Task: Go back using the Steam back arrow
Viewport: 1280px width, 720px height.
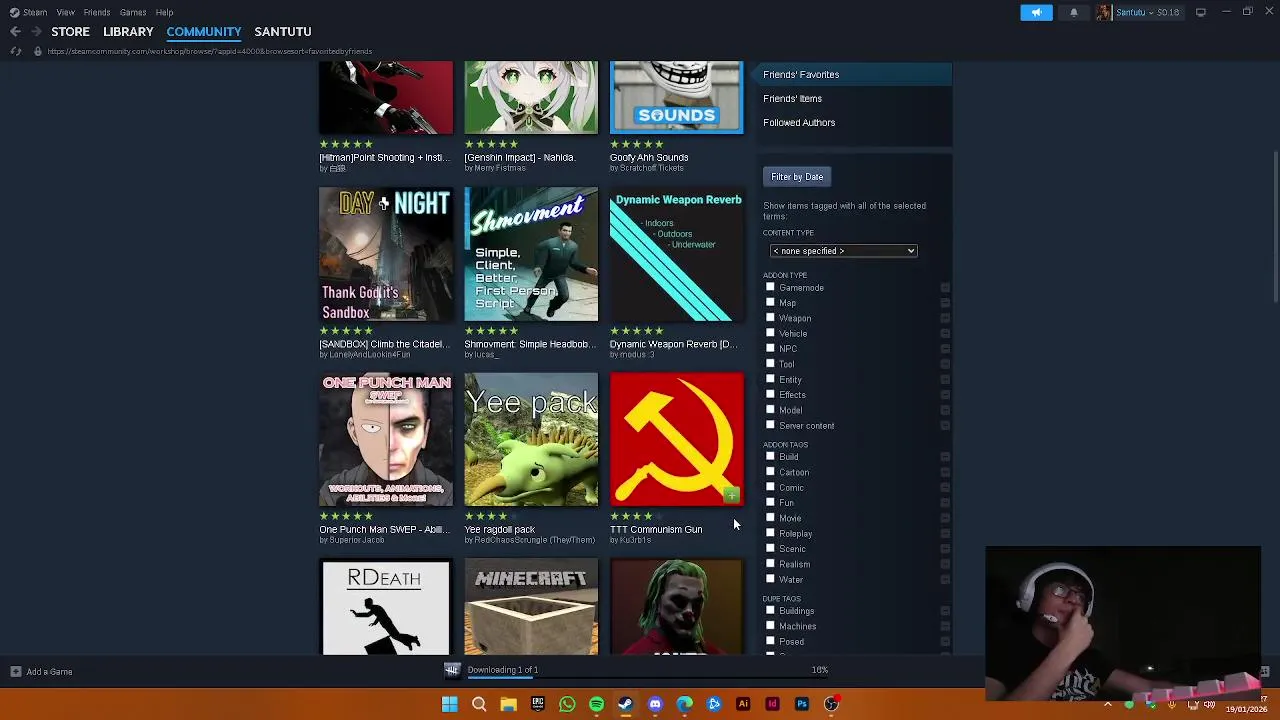Action: pos(15,32)
